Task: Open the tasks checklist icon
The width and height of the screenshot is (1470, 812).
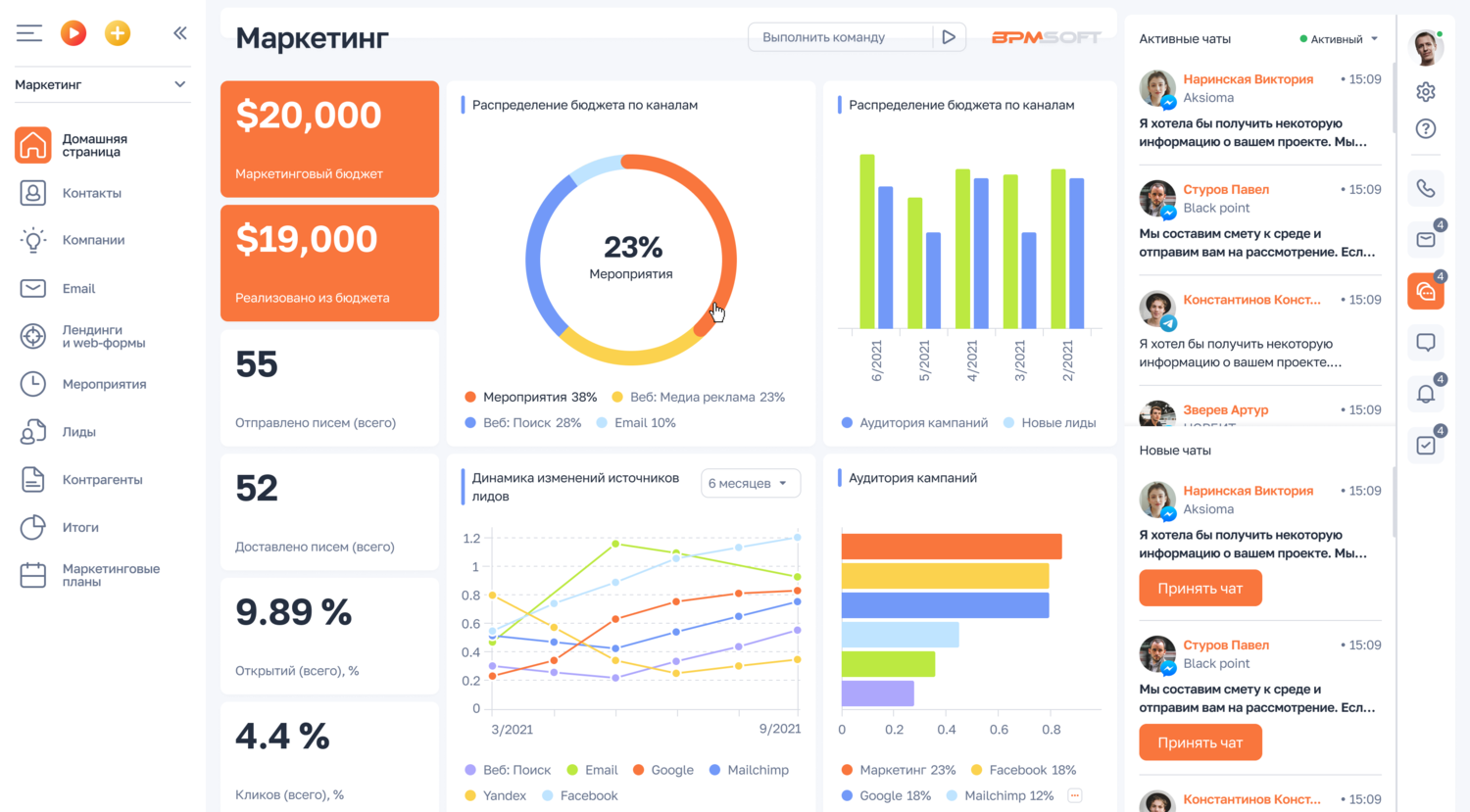Action: click(x=1426, y=444)
